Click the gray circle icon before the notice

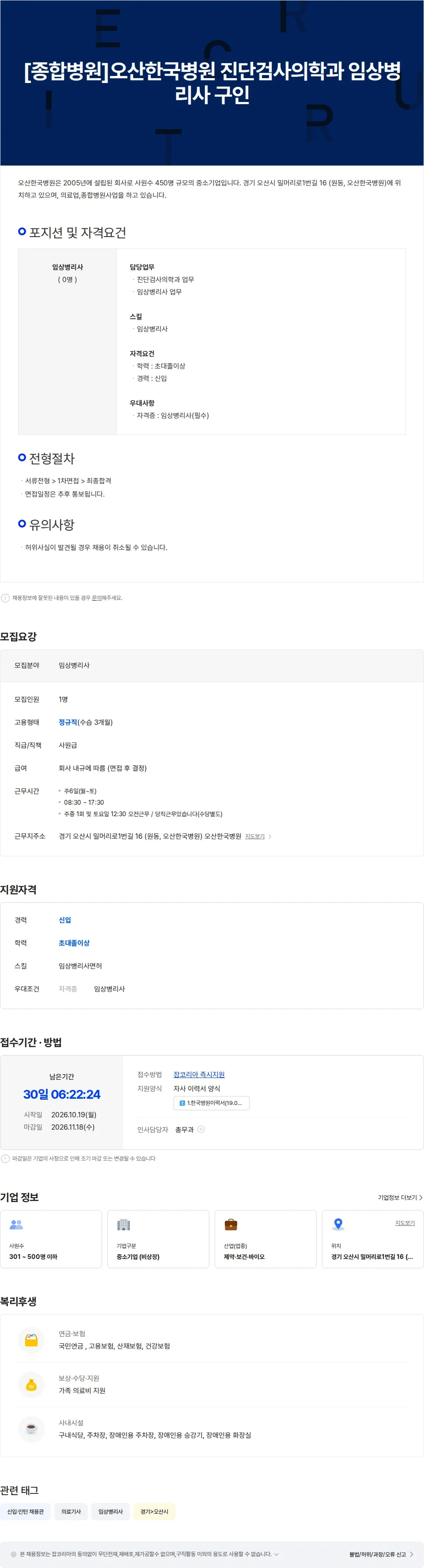click(13, 1554)
